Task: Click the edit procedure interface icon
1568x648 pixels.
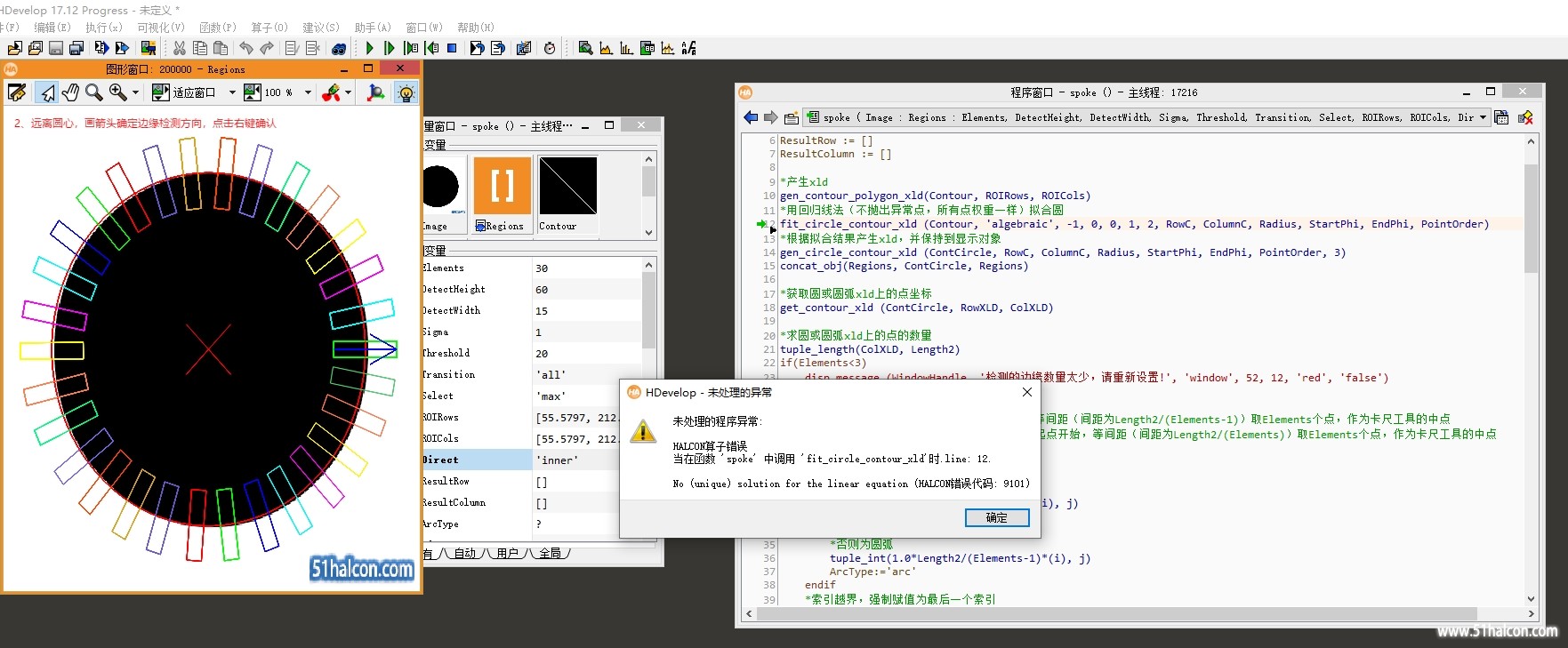Action: point(791,117)
